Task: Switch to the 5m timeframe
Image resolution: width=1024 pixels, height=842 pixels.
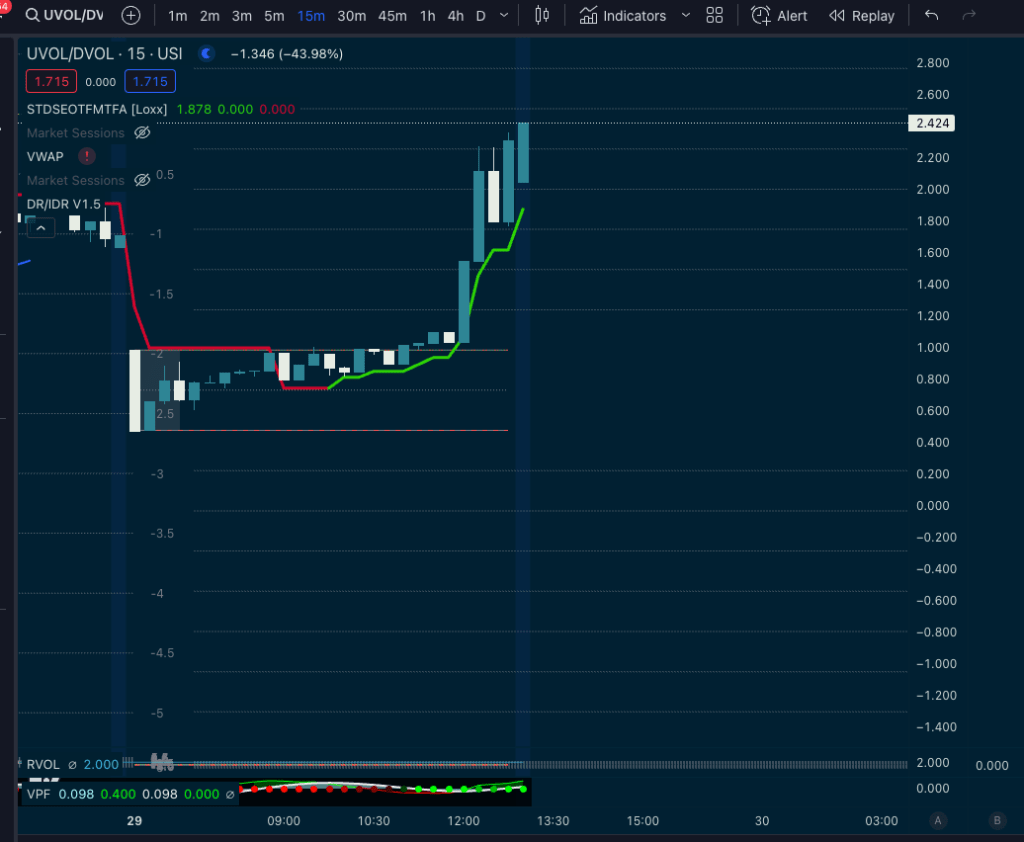Action: (x=273, y=16)
